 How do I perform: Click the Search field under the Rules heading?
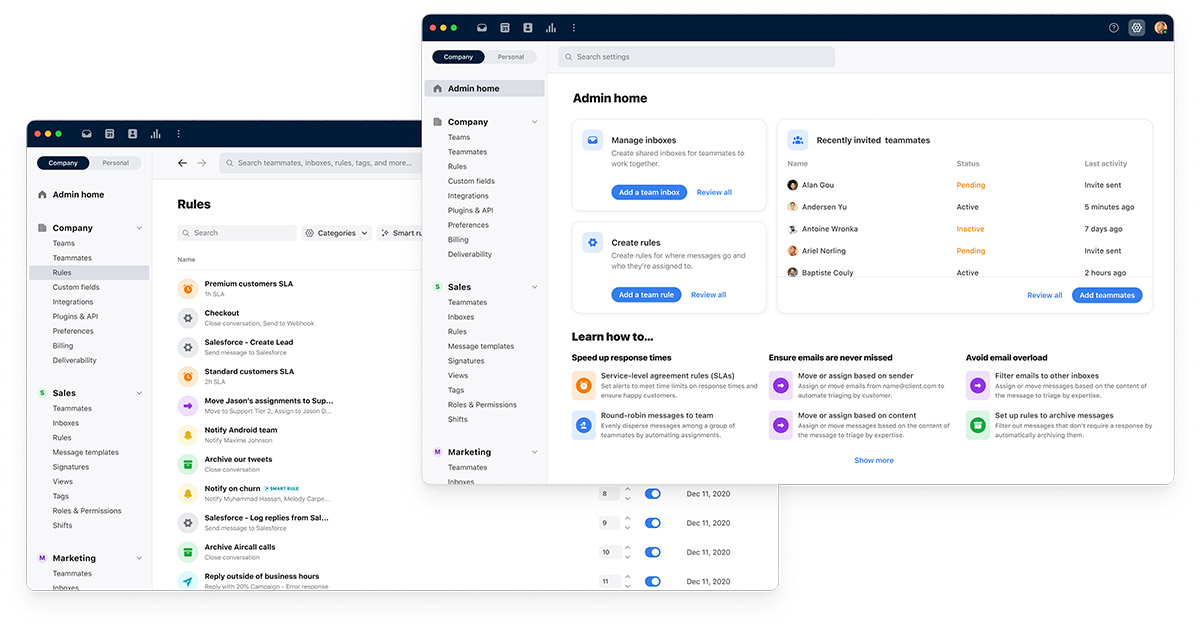tap(237, 233)
